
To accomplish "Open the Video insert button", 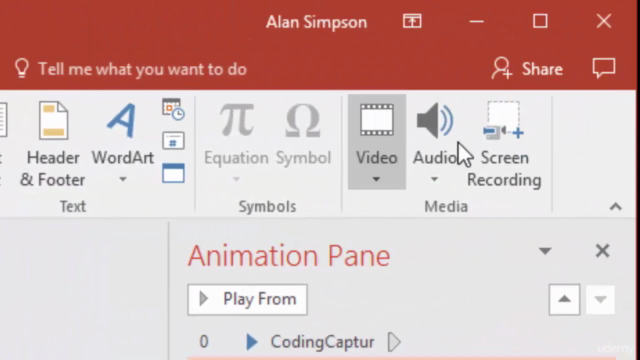I will (377, 142).
